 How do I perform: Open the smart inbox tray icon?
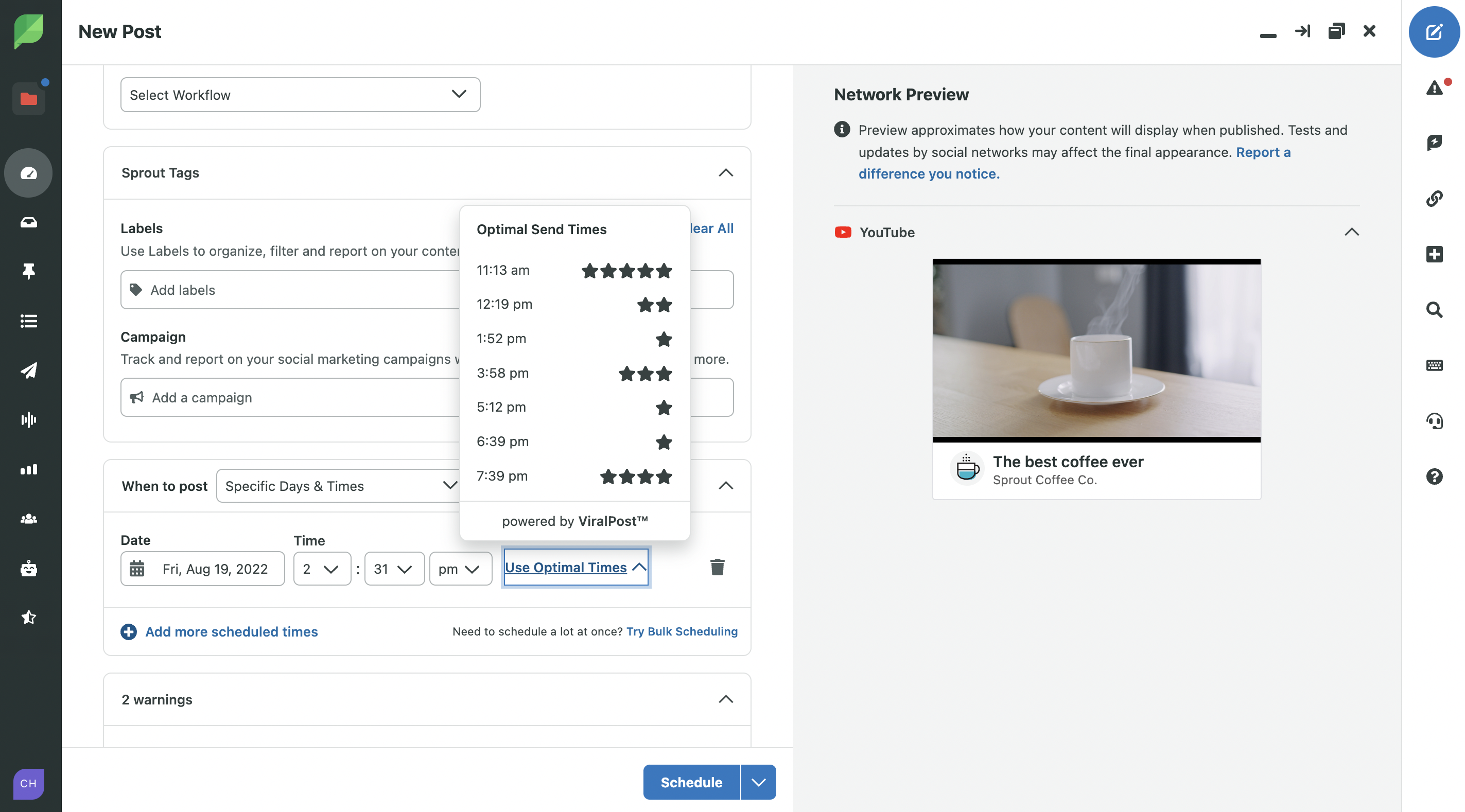pyautogui.click(x=28, y=222)
